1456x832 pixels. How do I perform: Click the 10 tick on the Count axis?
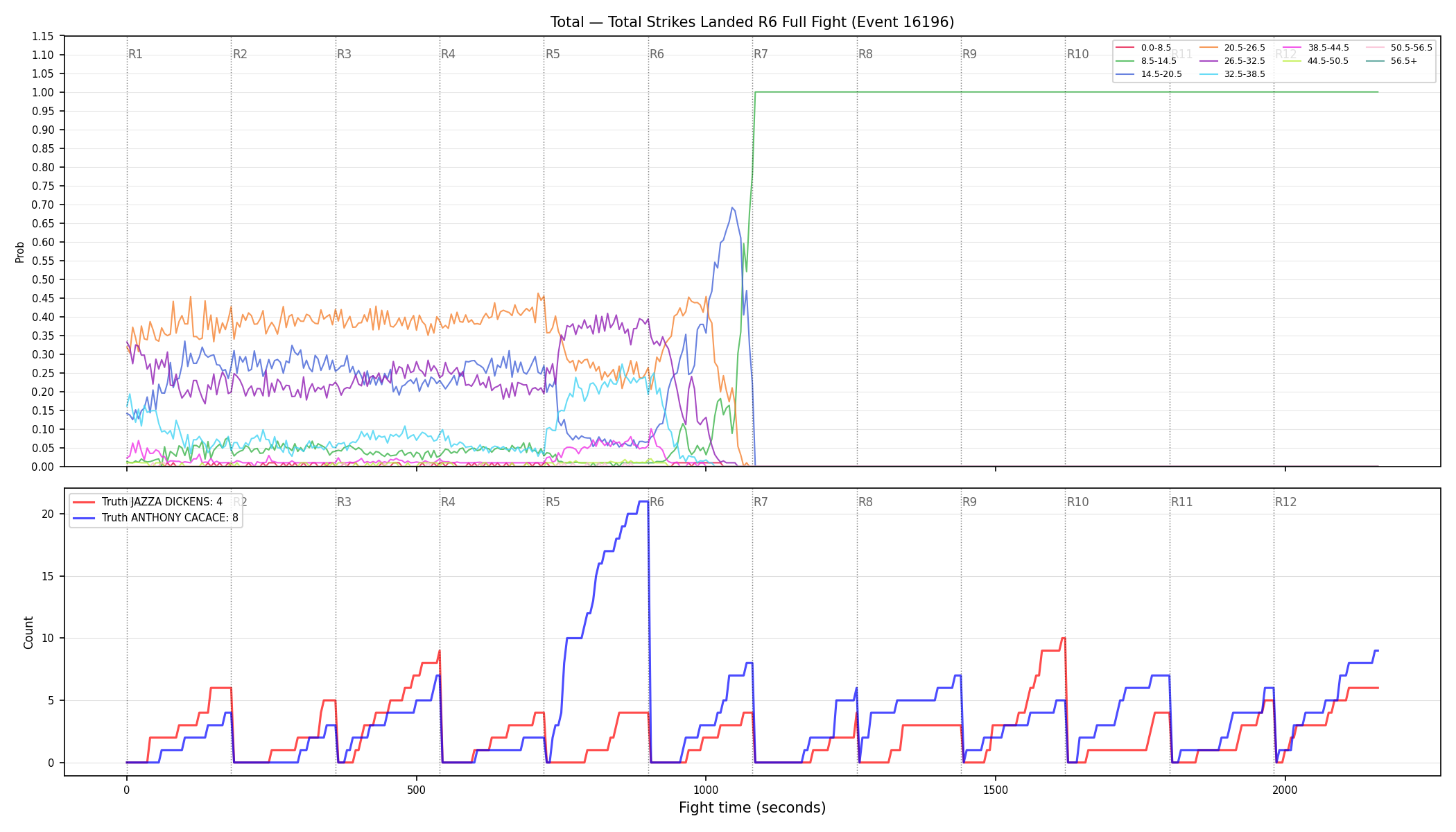[48, 638]
